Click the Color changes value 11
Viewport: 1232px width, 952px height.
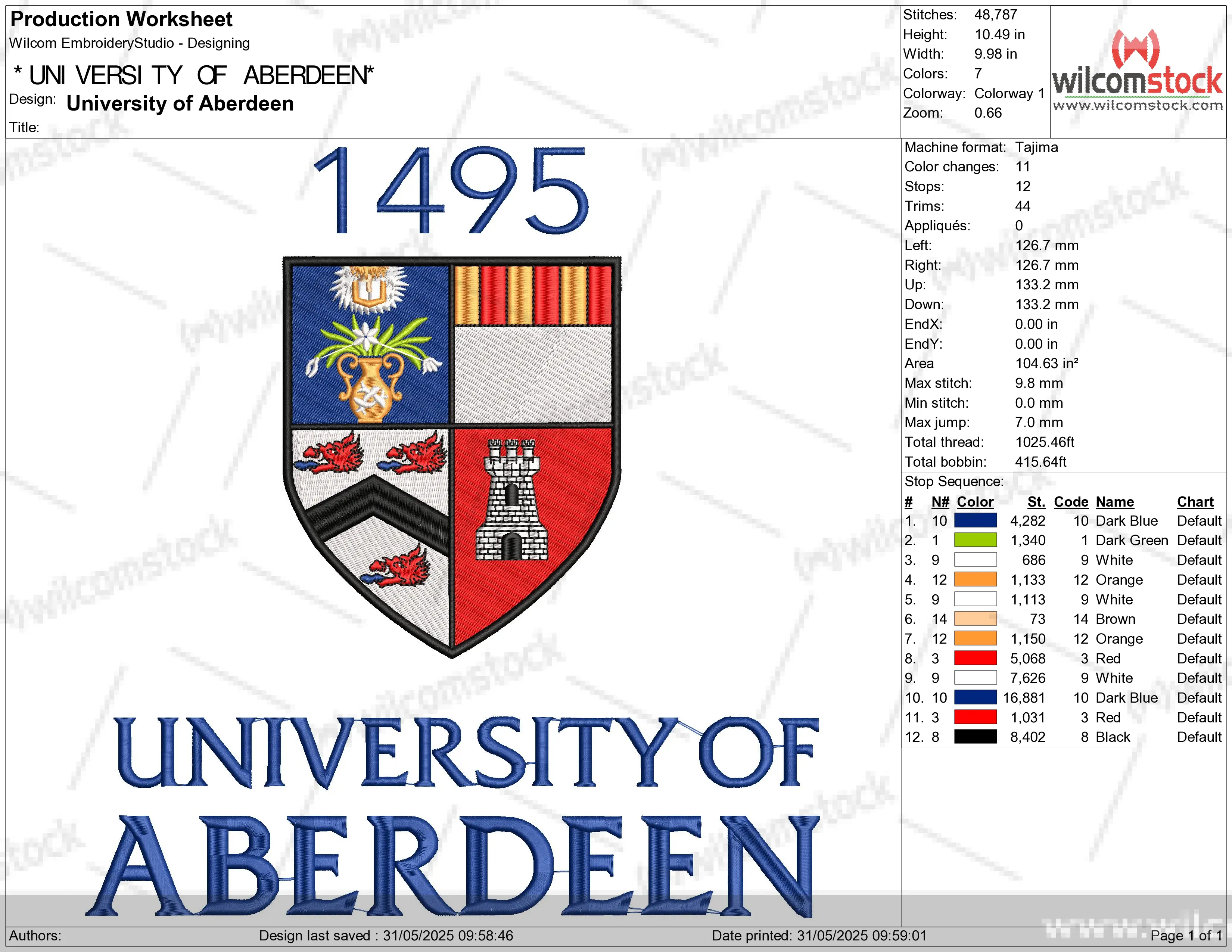coord(1022,167)
